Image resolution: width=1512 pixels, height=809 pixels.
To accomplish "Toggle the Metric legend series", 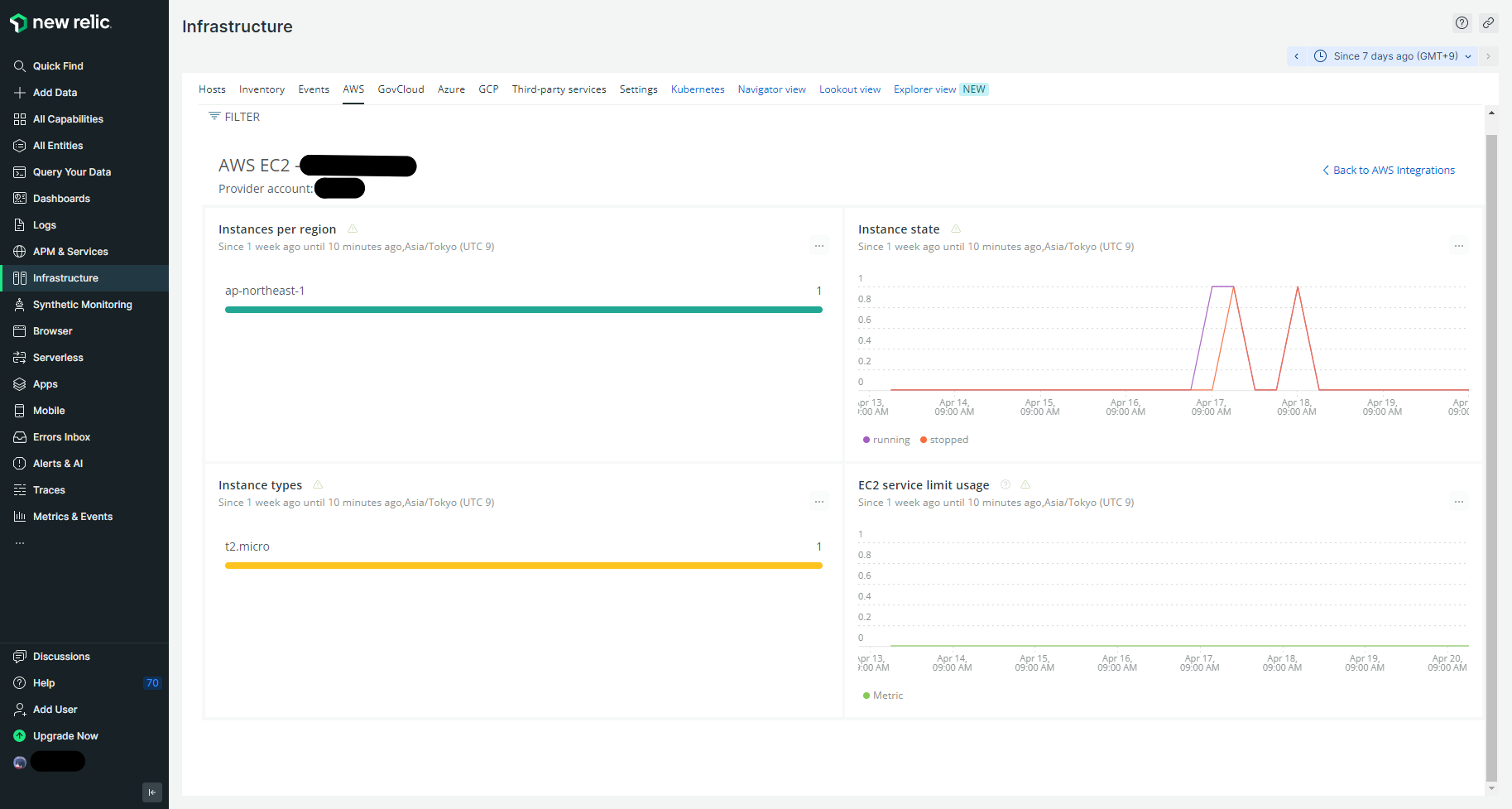I will 883,696.
